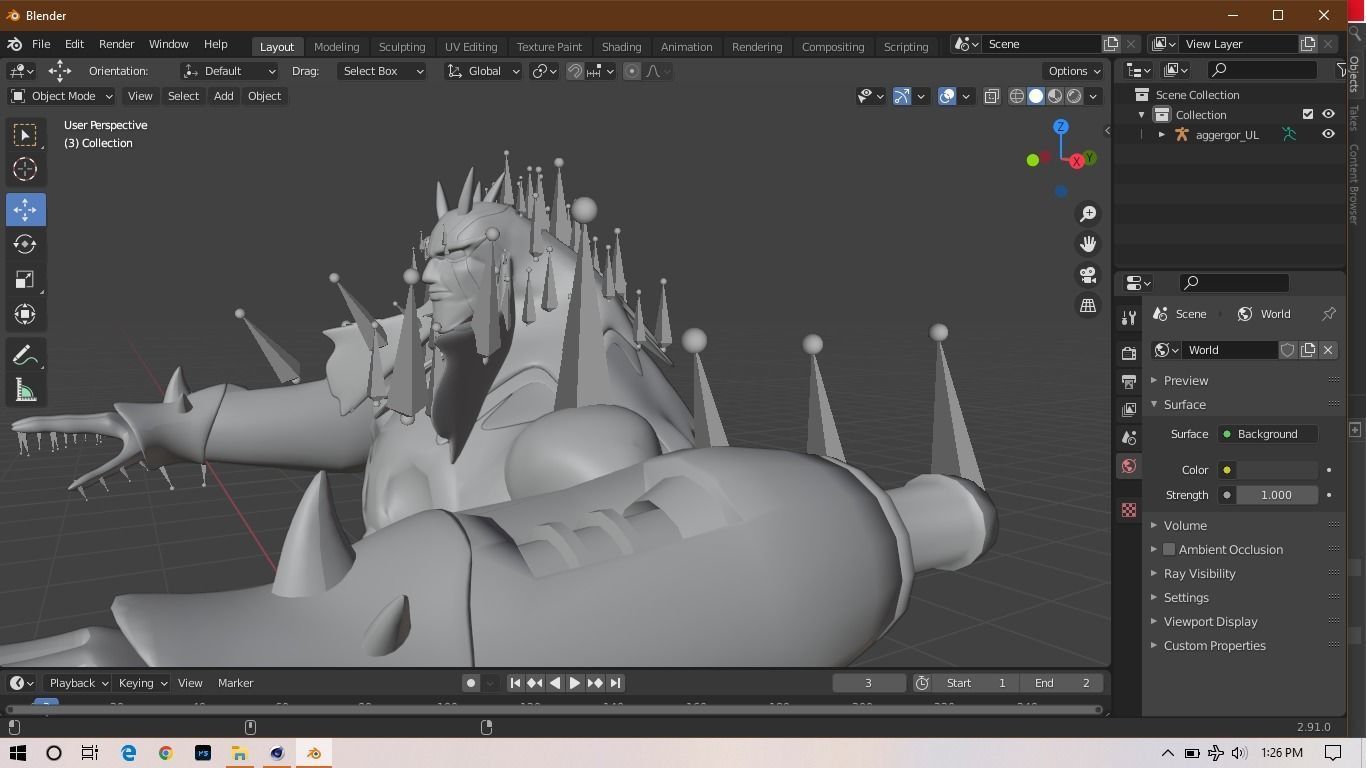Click the Background surface shader button
The image size is (1366, 768).
pyautogui.click(x=1267, y=434)
